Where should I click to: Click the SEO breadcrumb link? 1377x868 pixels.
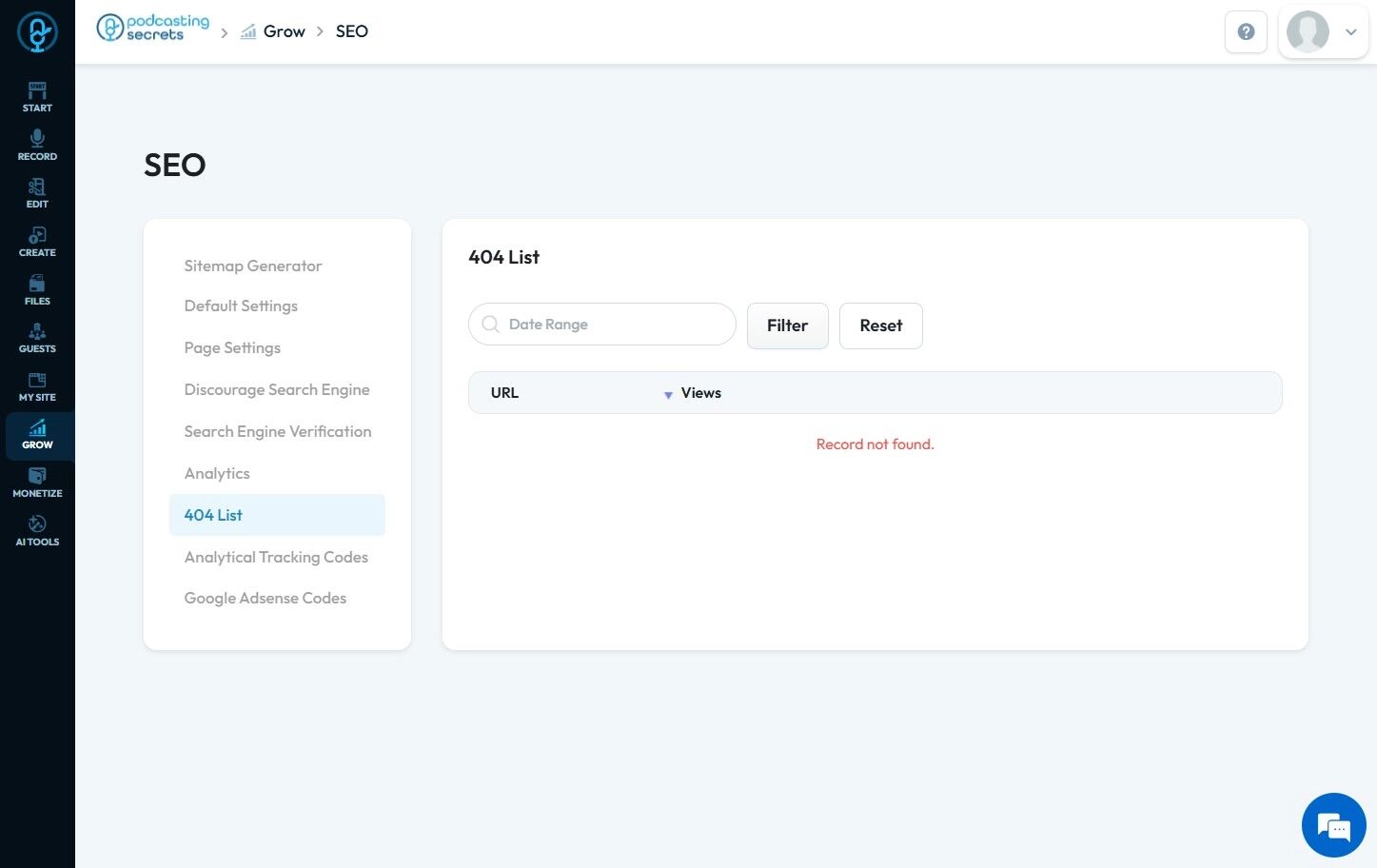tap(352, 31)
